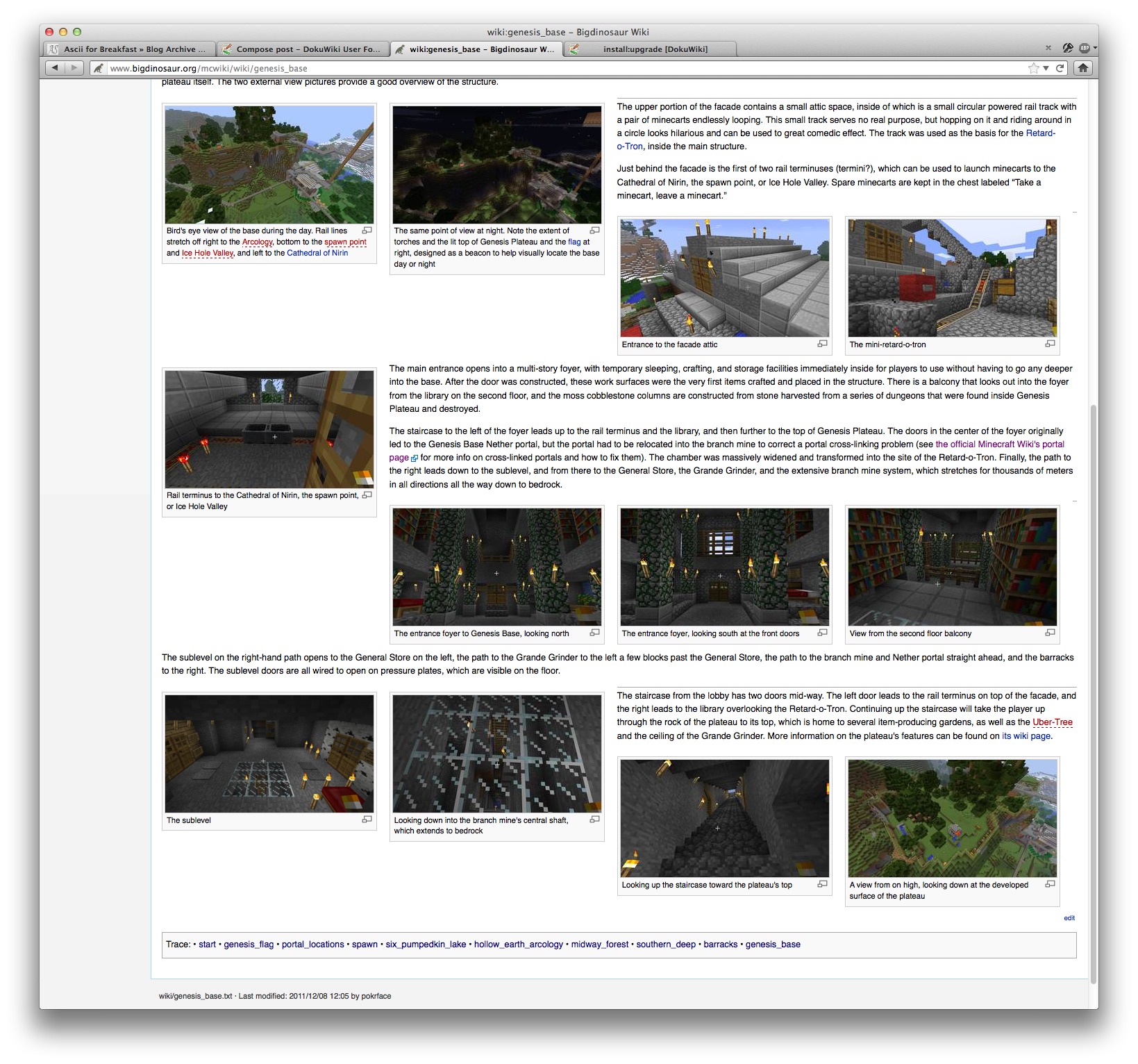Enlarge mini-retard-o-tron image via magnify icon
The width and height of the screenshot is (1138, 1064).
[1051, 344]
